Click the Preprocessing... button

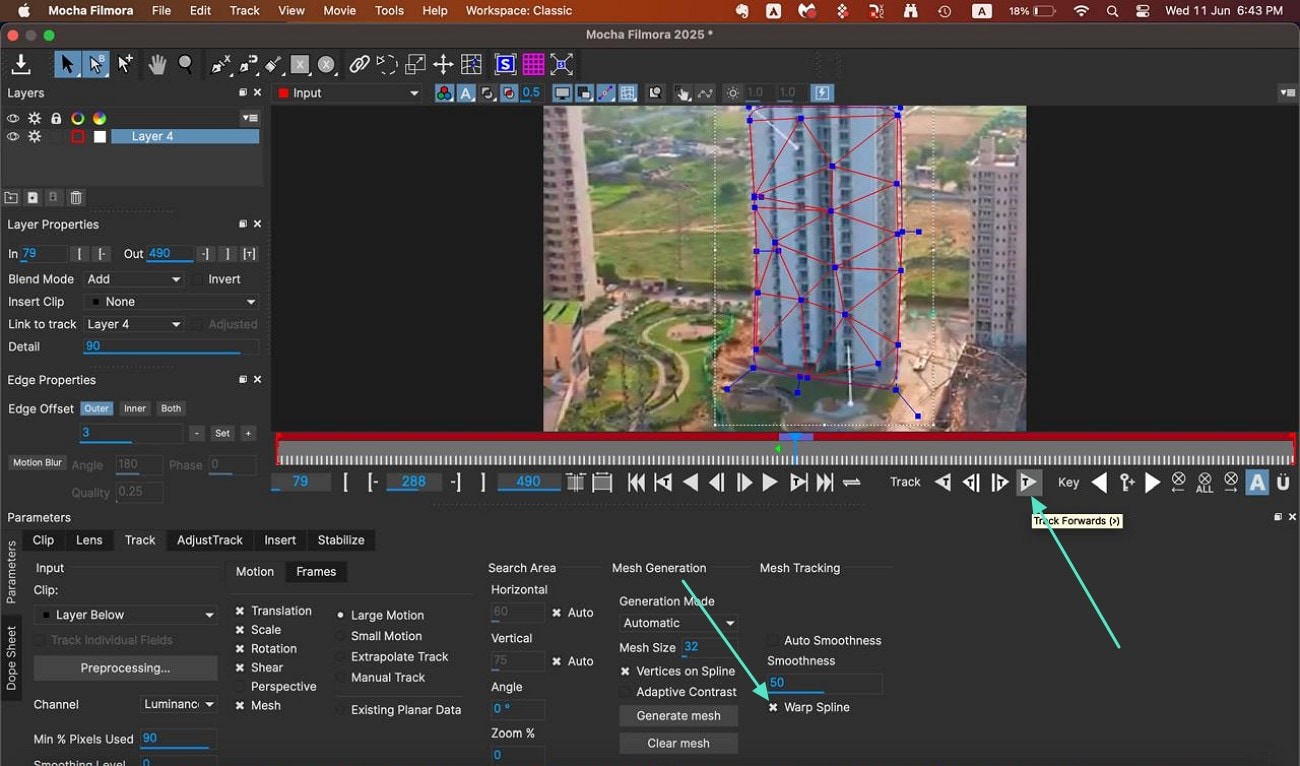tap(125, 668)
